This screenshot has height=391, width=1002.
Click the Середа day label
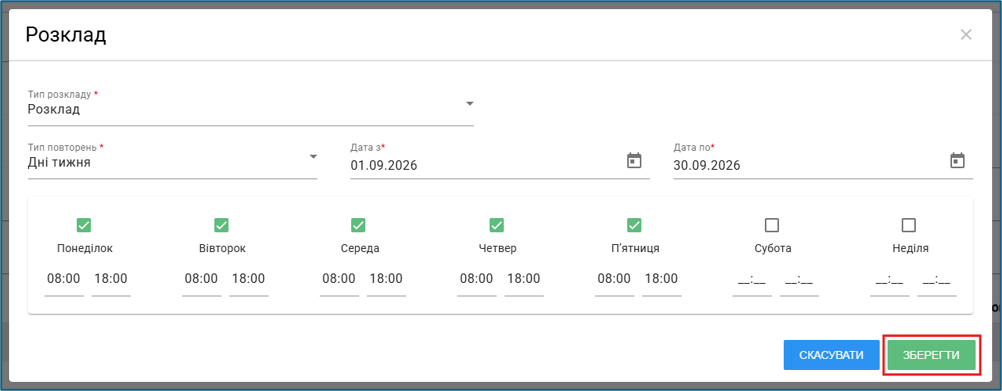pyautogui.click(x=360, y=249)
